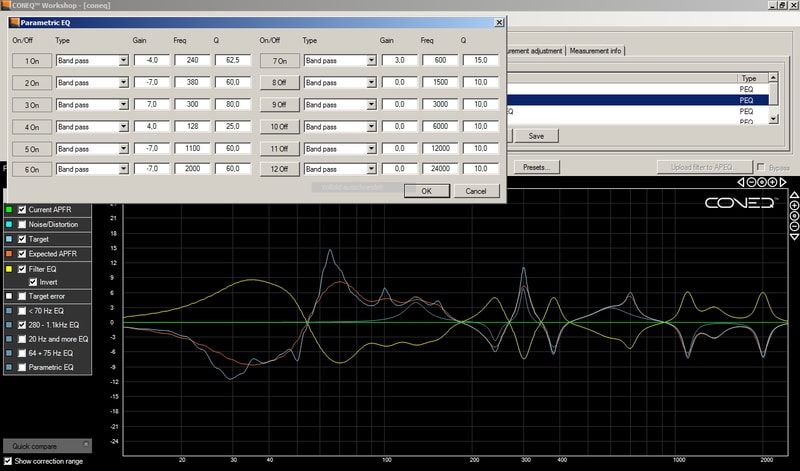Click yellow Filter EQ color swatch

[x=9, y=269]
